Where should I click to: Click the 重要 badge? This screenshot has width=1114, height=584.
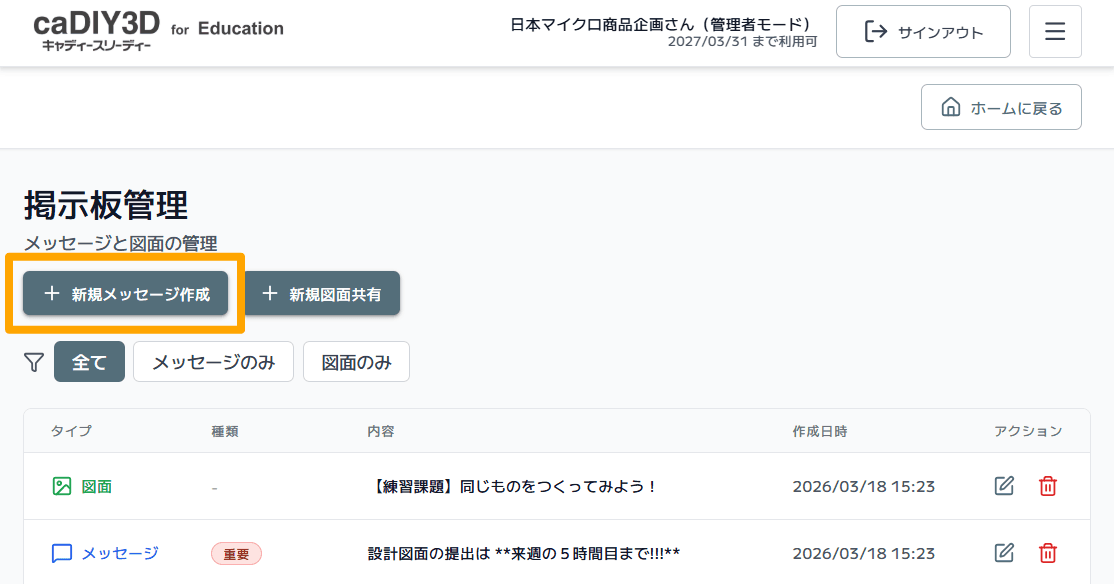click(236, 553)
